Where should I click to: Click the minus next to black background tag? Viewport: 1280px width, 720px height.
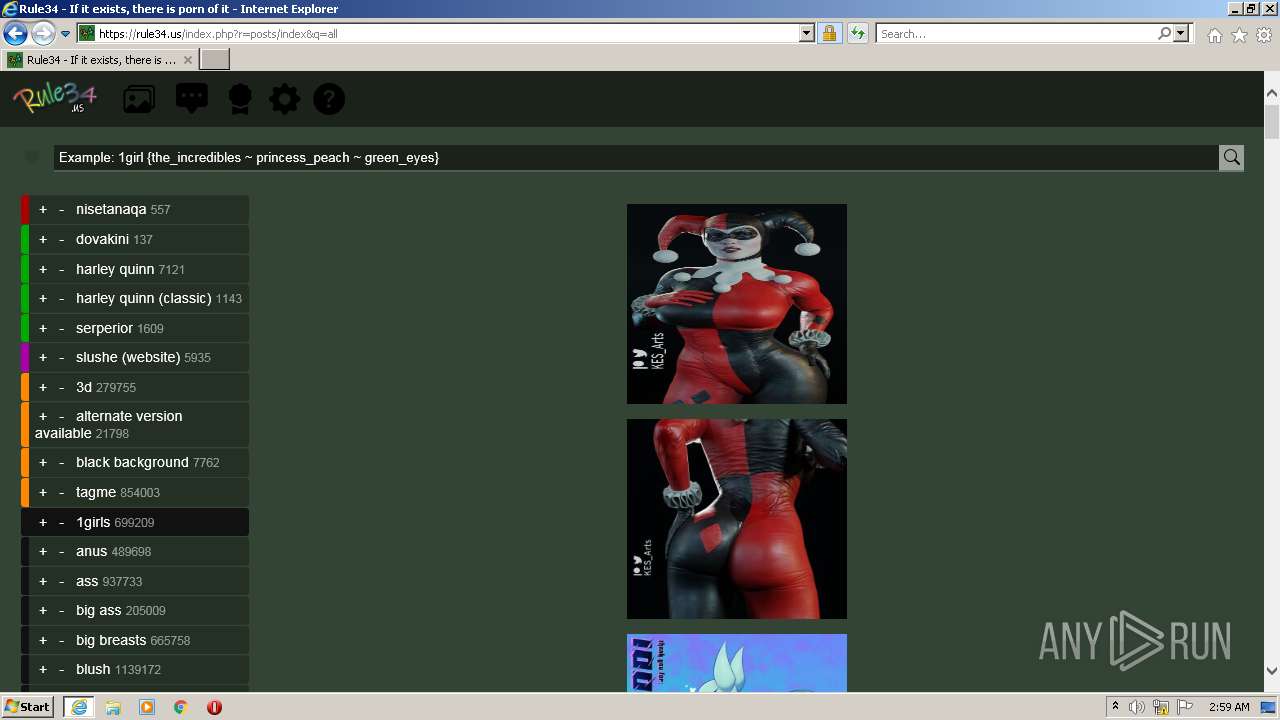[x=61, y=462]
